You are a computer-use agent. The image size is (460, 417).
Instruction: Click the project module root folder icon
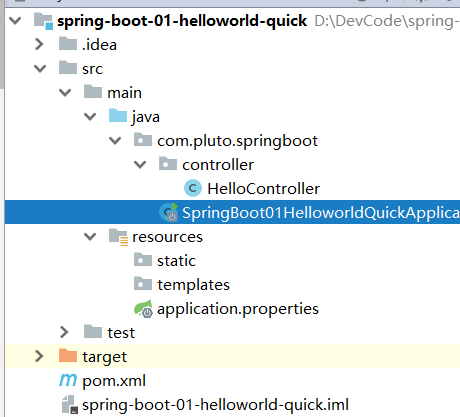[x=43, y=21]
